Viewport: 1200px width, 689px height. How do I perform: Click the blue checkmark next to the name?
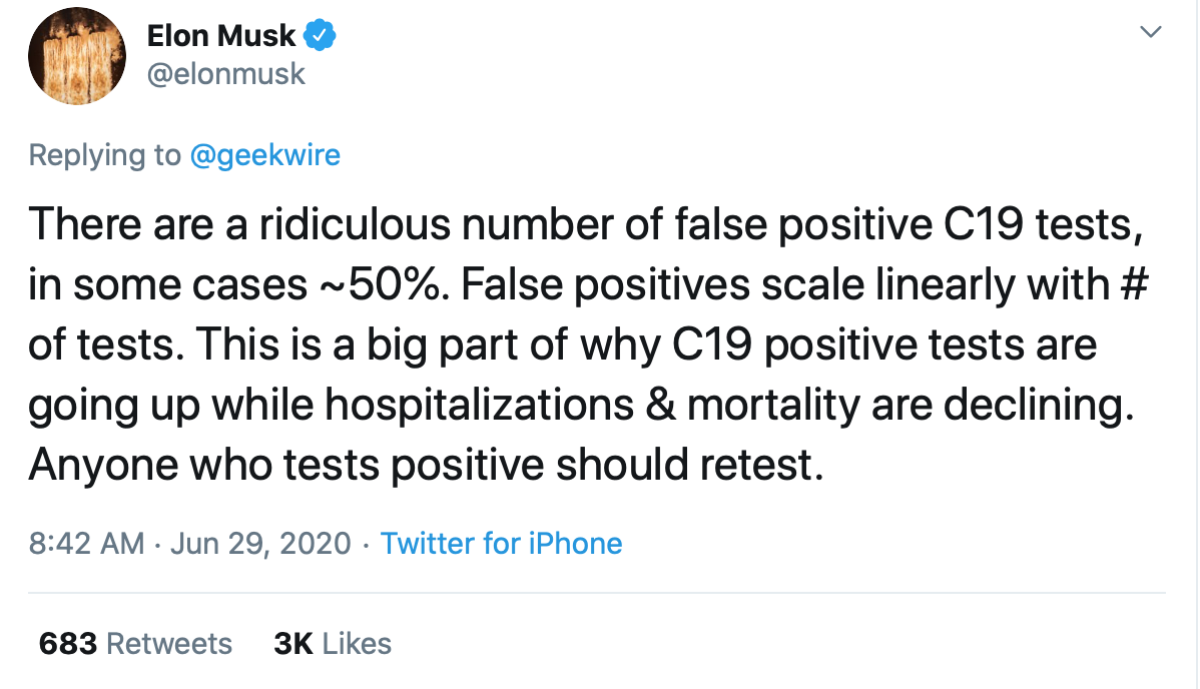coord(320,34)
